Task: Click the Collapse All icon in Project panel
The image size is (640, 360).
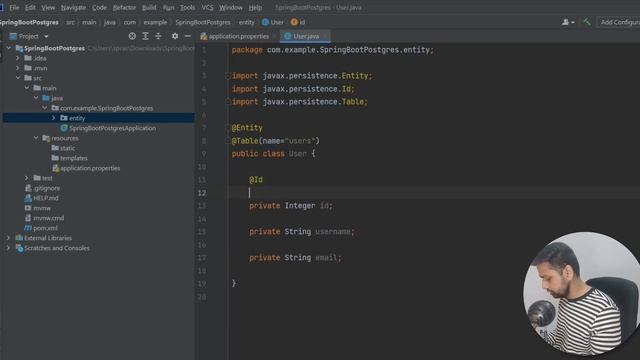Action: (158, 36)
